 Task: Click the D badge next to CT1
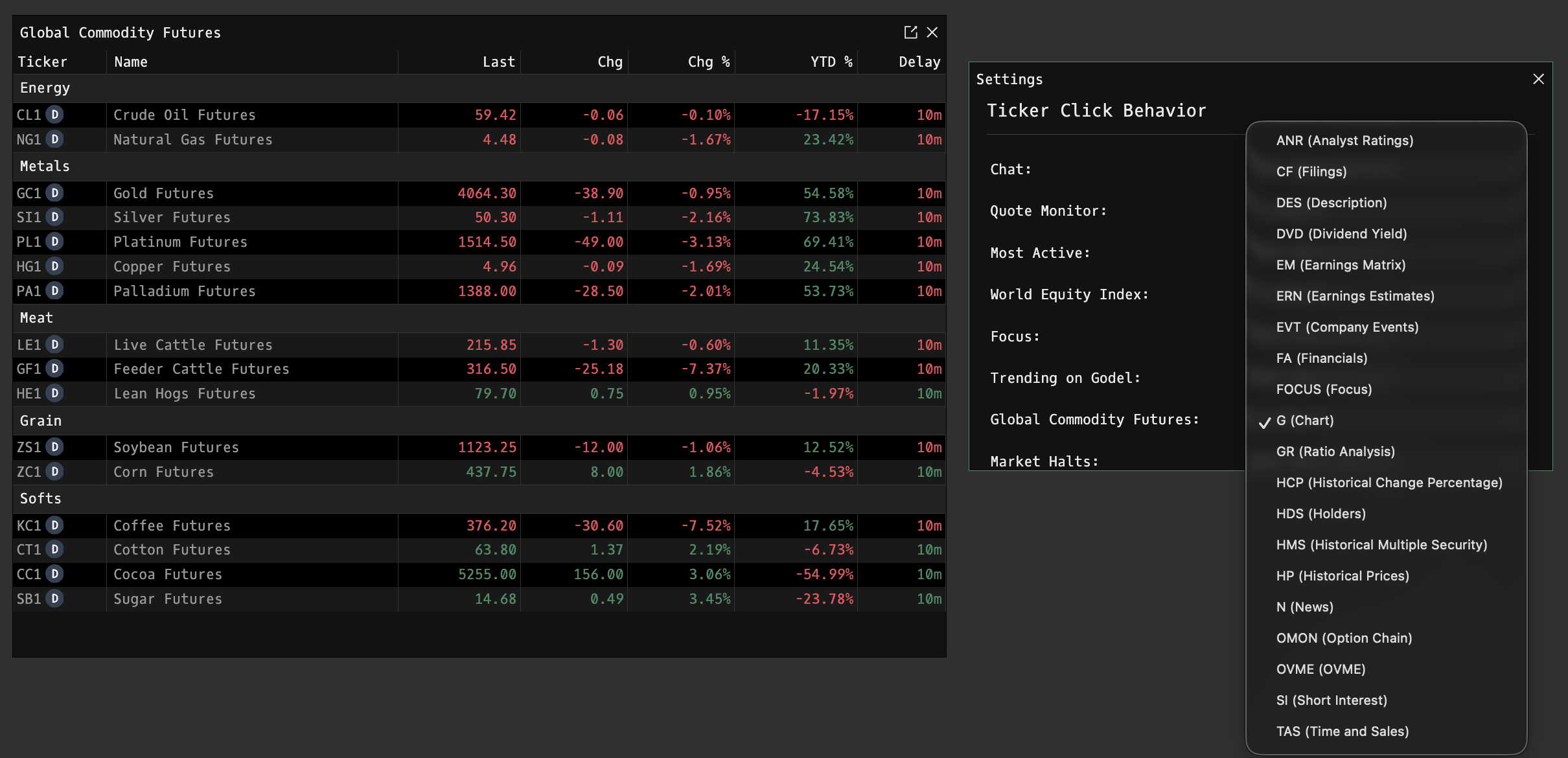click(55, 549)
